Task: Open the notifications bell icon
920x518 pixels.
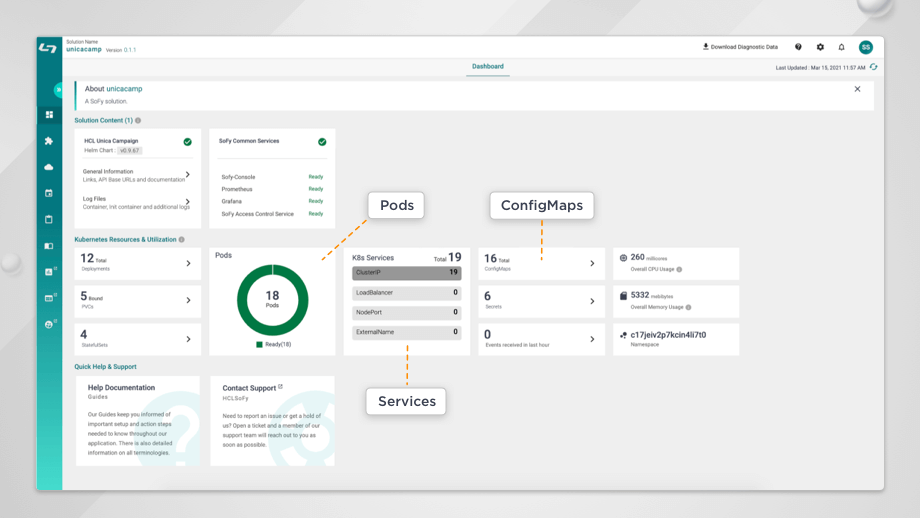Action: tap(841, 47)
